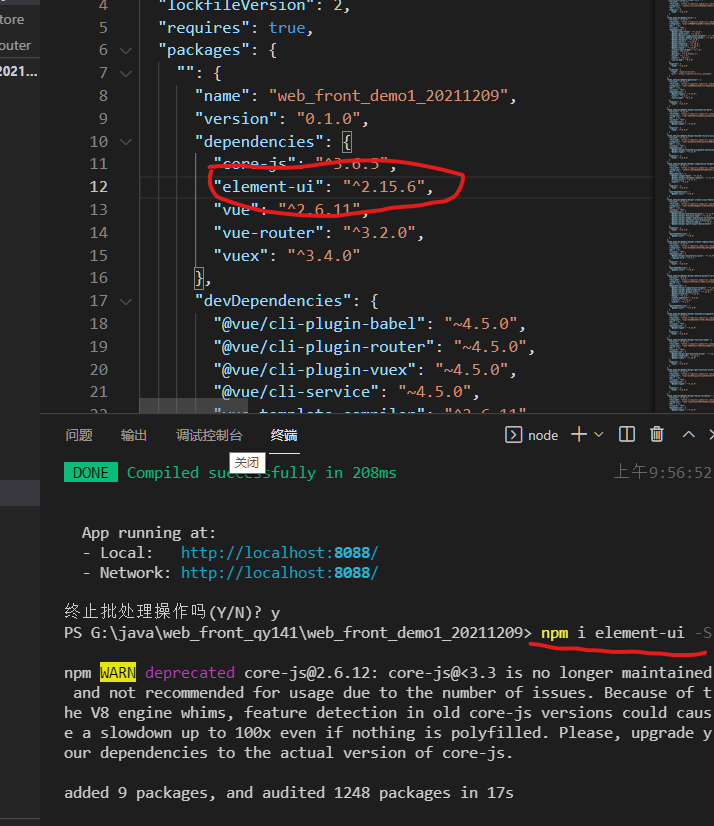Click the terminal timestamp 上午9:56:52

click(x=663, y=473)
